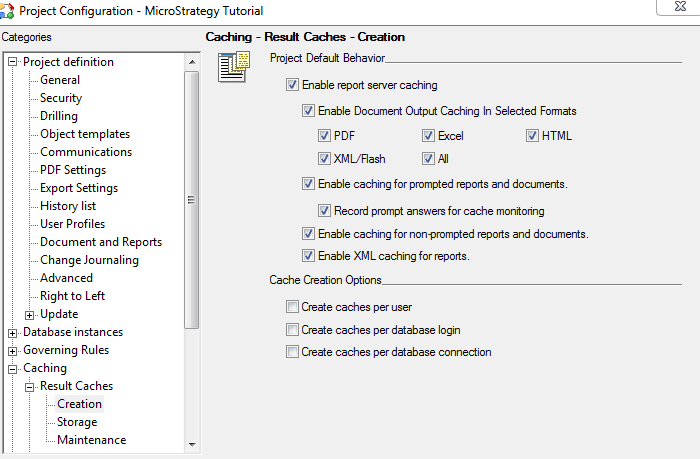The height and width of the screenshot is (459, 700).
Task: Enable Create caches per database login
Action: point(292,330)
